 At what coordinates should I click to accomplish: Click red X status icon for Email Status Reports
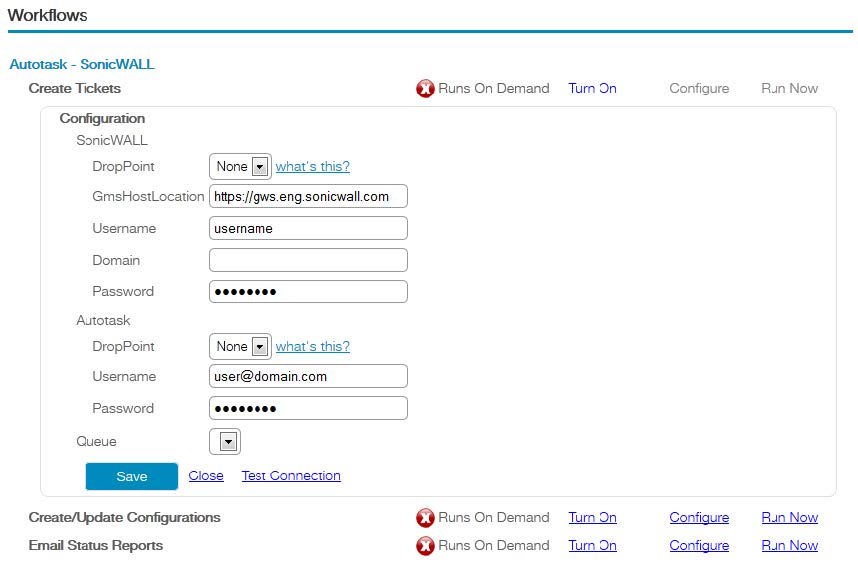[425, 546]
